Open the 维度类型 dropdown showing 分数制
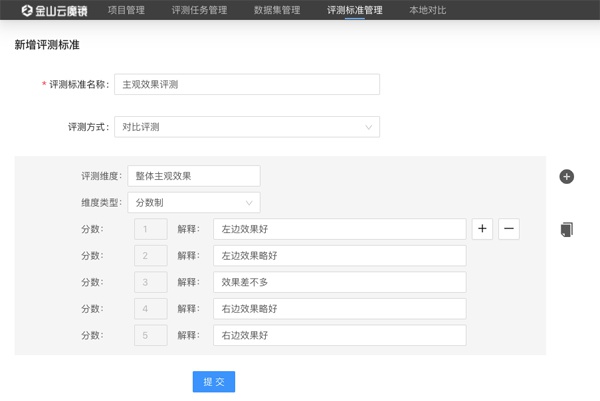Viewport: 600px width, 401px height. click(x=194, y=202)
